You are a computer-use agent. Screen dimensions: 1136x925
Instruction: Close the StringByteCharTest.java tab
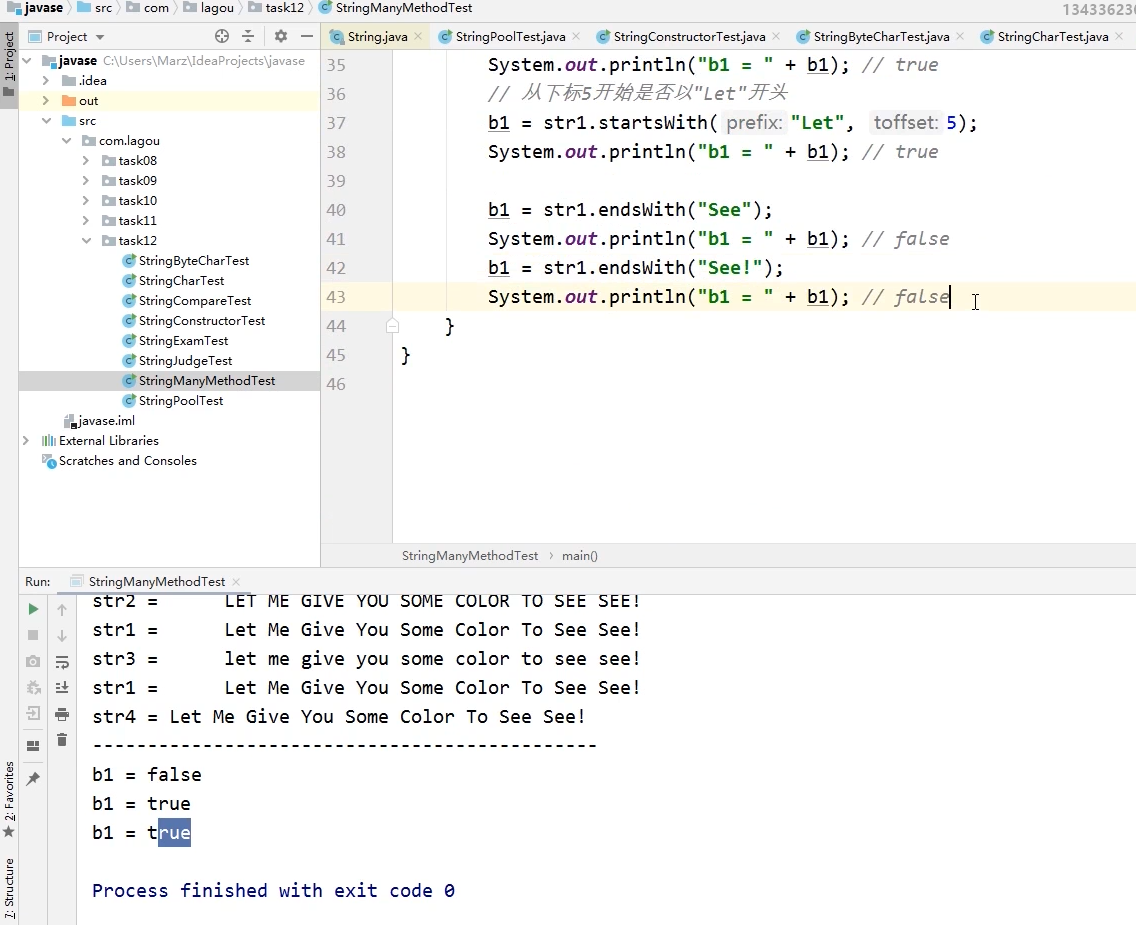pos(960,36)
